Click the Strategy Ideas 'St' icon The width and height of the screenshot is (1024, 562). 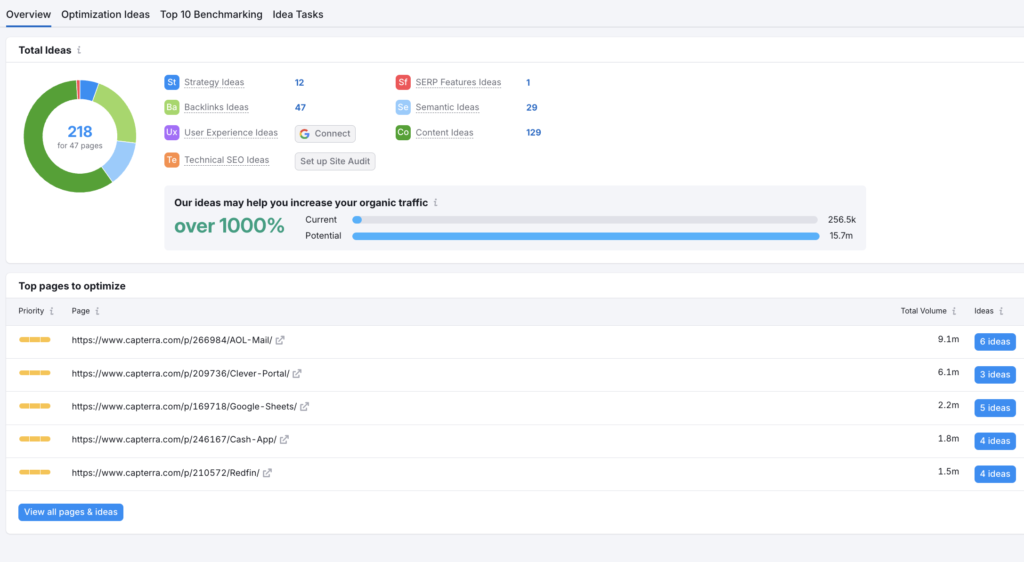click(172, 82)
